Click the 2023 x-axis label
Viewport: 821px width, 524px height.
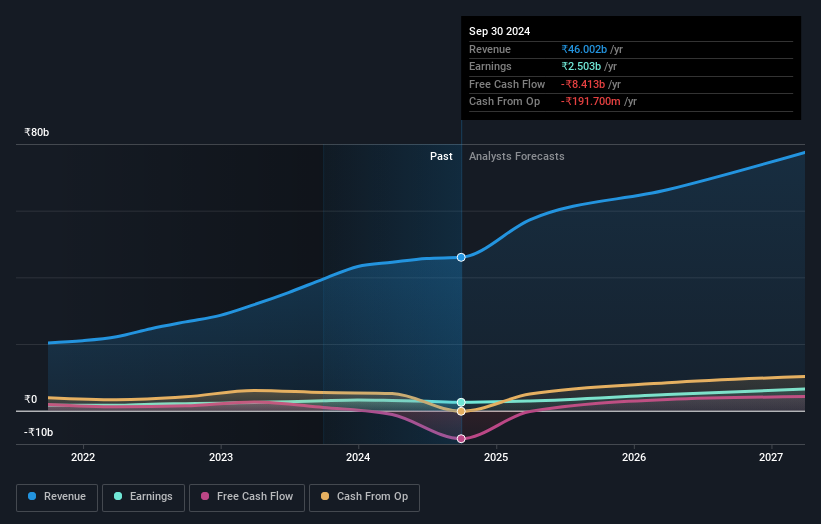click(x=220, y=457)
